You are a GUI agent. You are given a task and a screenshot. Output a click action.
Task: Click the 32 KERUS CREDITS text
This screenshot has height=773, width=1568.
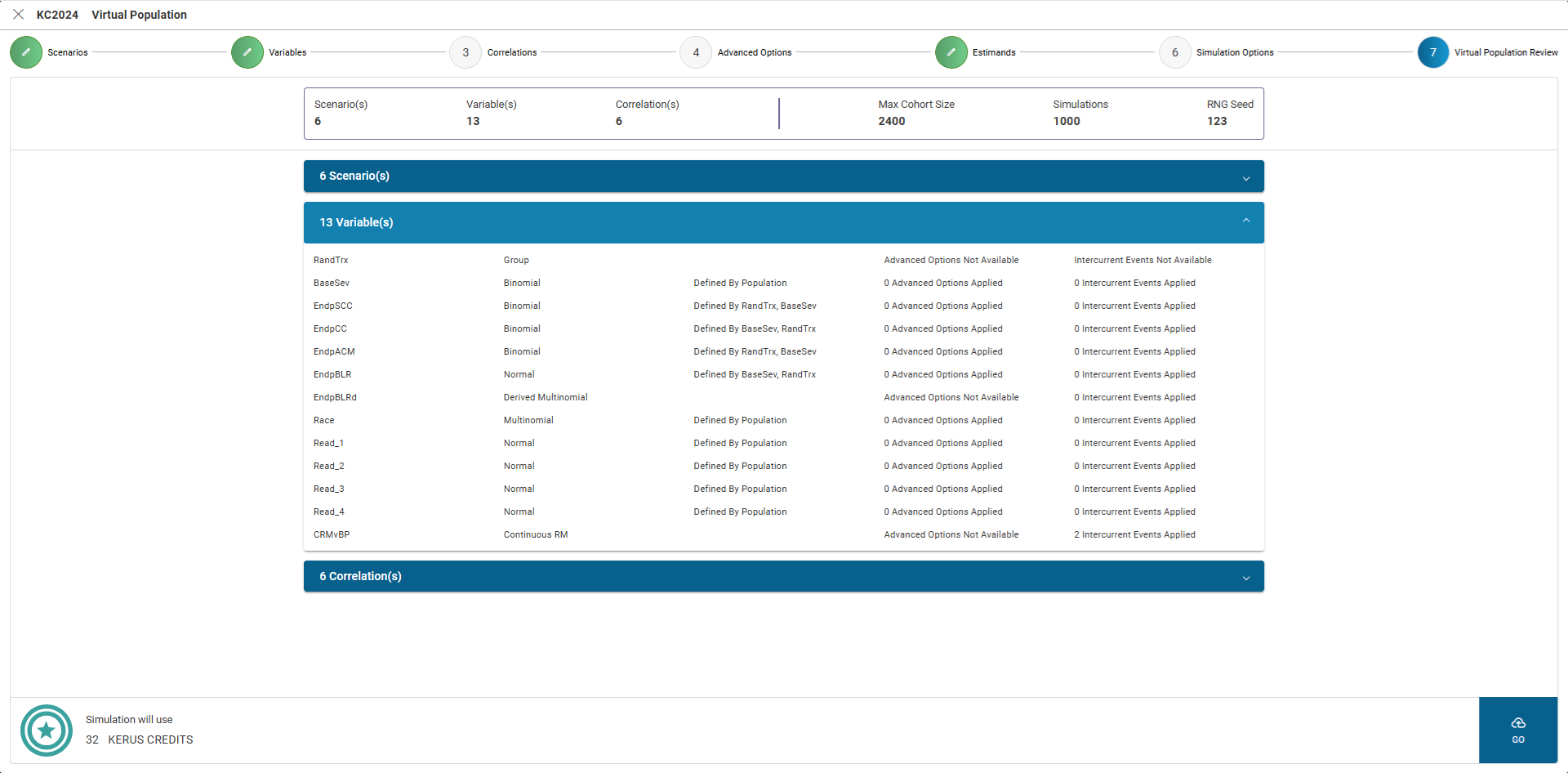[140, 739]
